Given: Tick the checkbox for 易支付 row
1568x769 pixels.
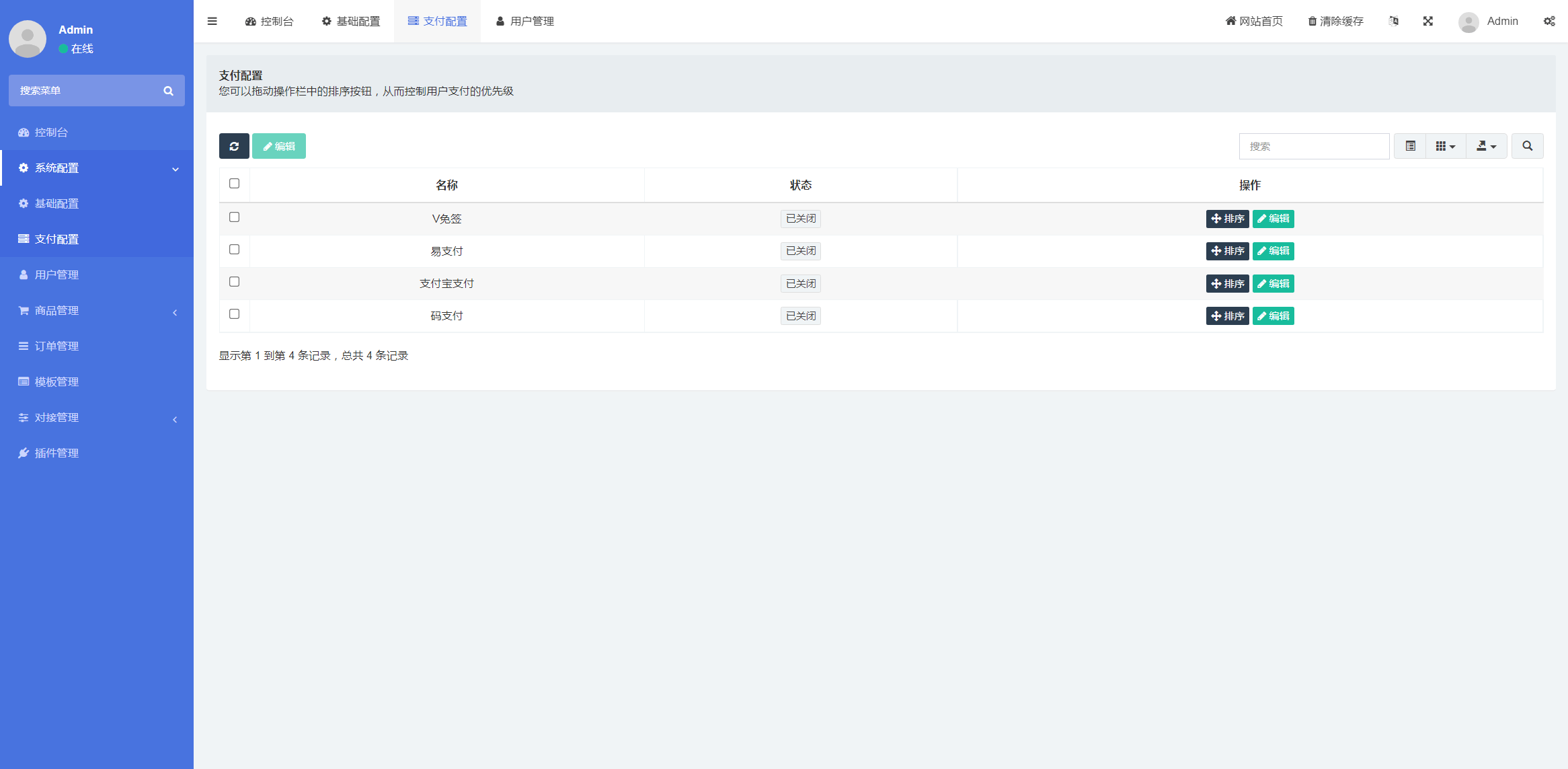Looking at the screenshot, I should (x=234, y=250).
